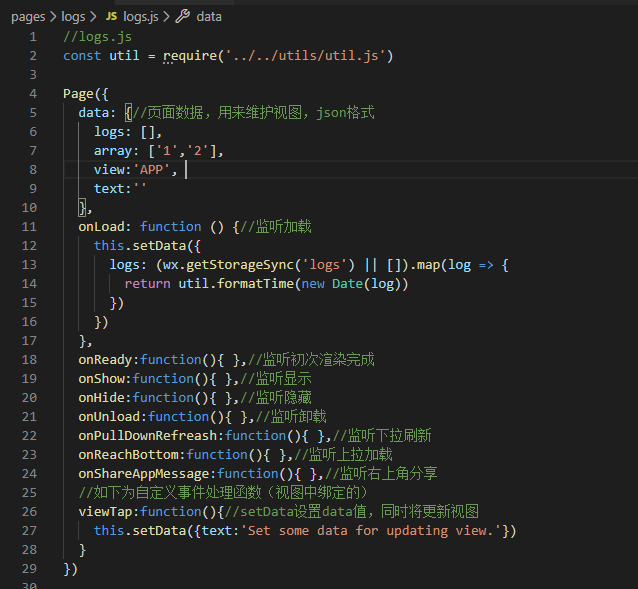Viewport: 638px width, 589px height.
Task: Click 'onShareAppMessage:' on line 24
Action: 147,473
